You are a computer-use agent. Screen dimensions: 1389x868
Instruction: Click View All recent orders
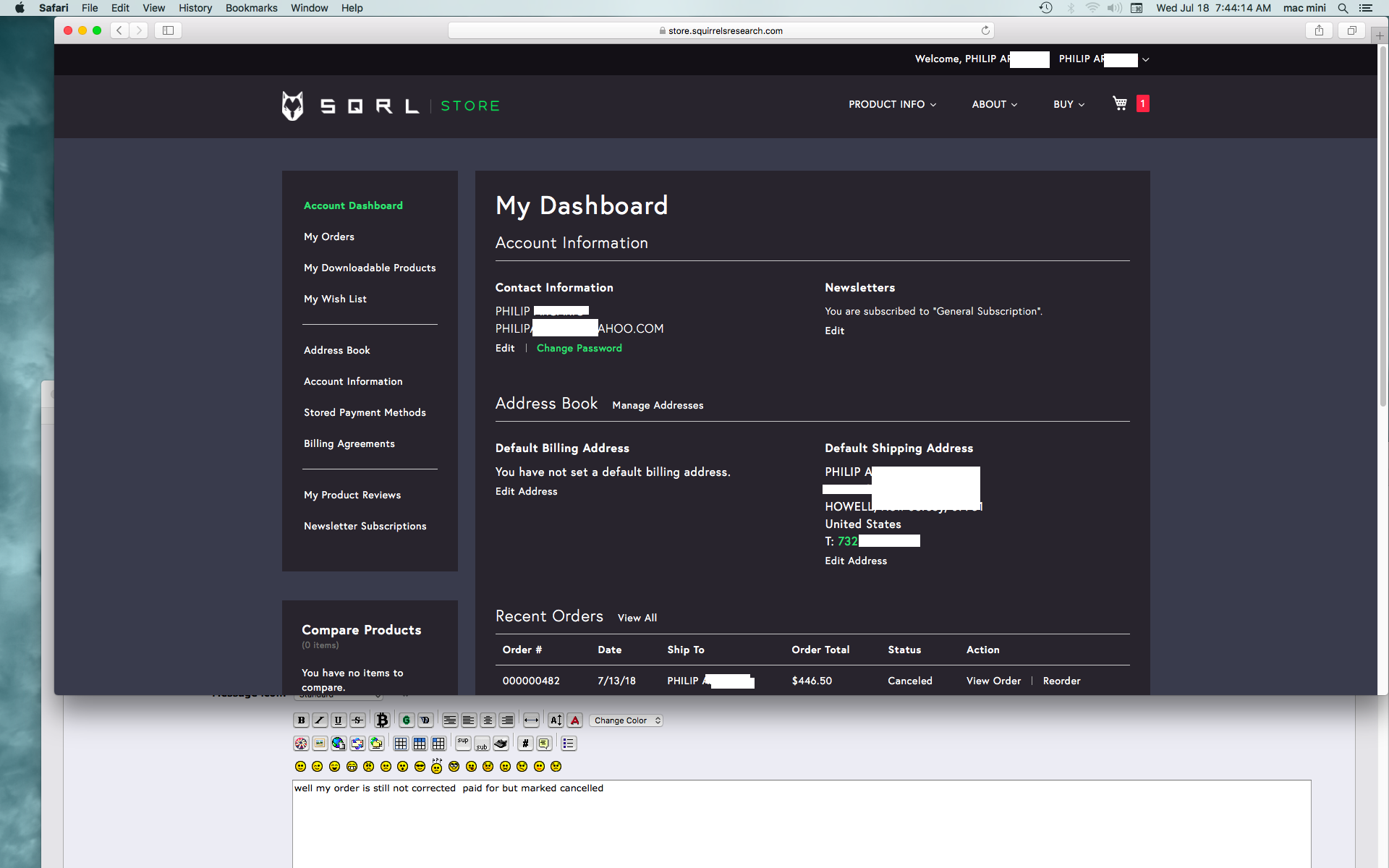click(637, 618)
